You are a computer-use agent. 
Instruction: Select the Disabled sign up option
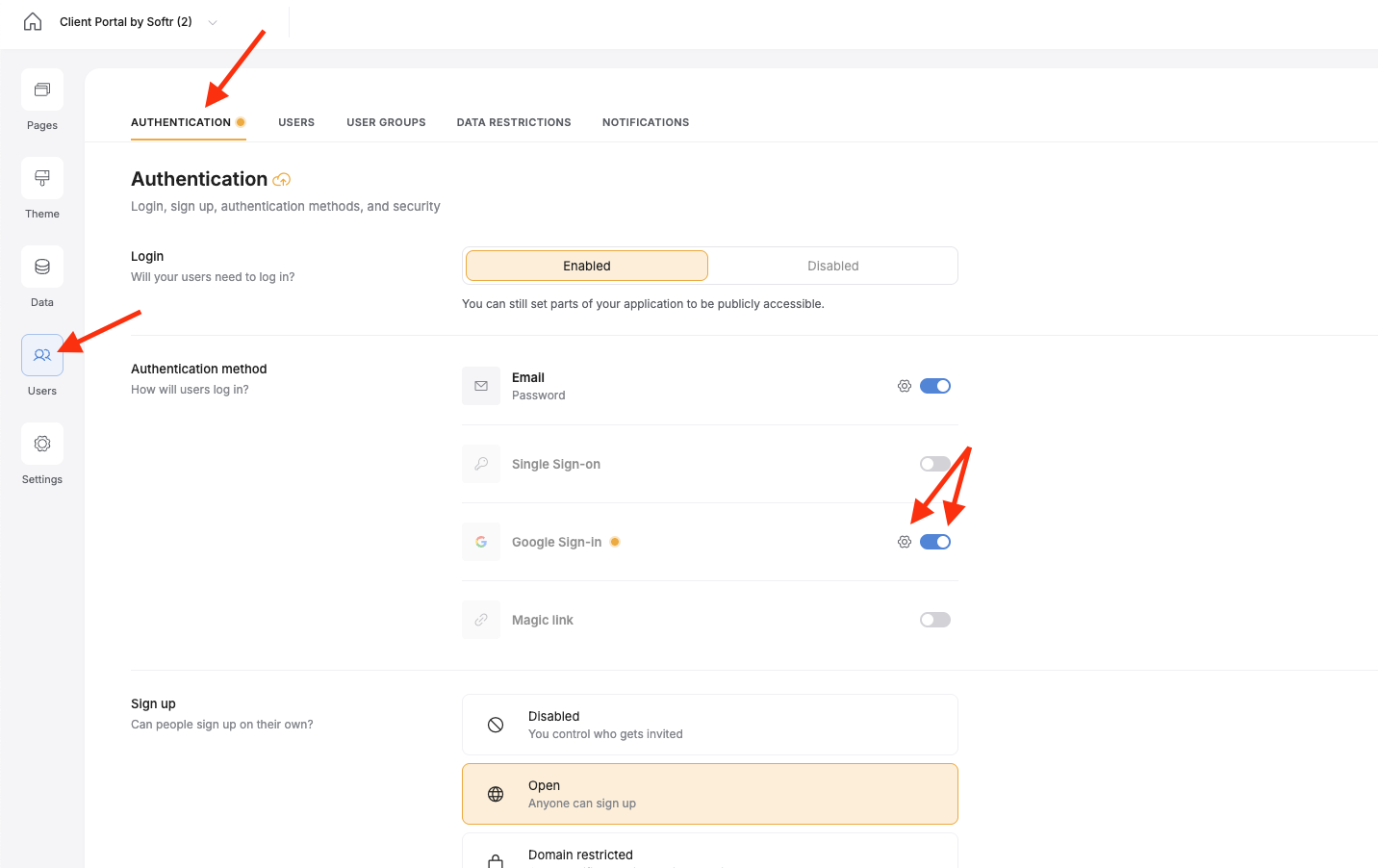click(x=709, y=724)
